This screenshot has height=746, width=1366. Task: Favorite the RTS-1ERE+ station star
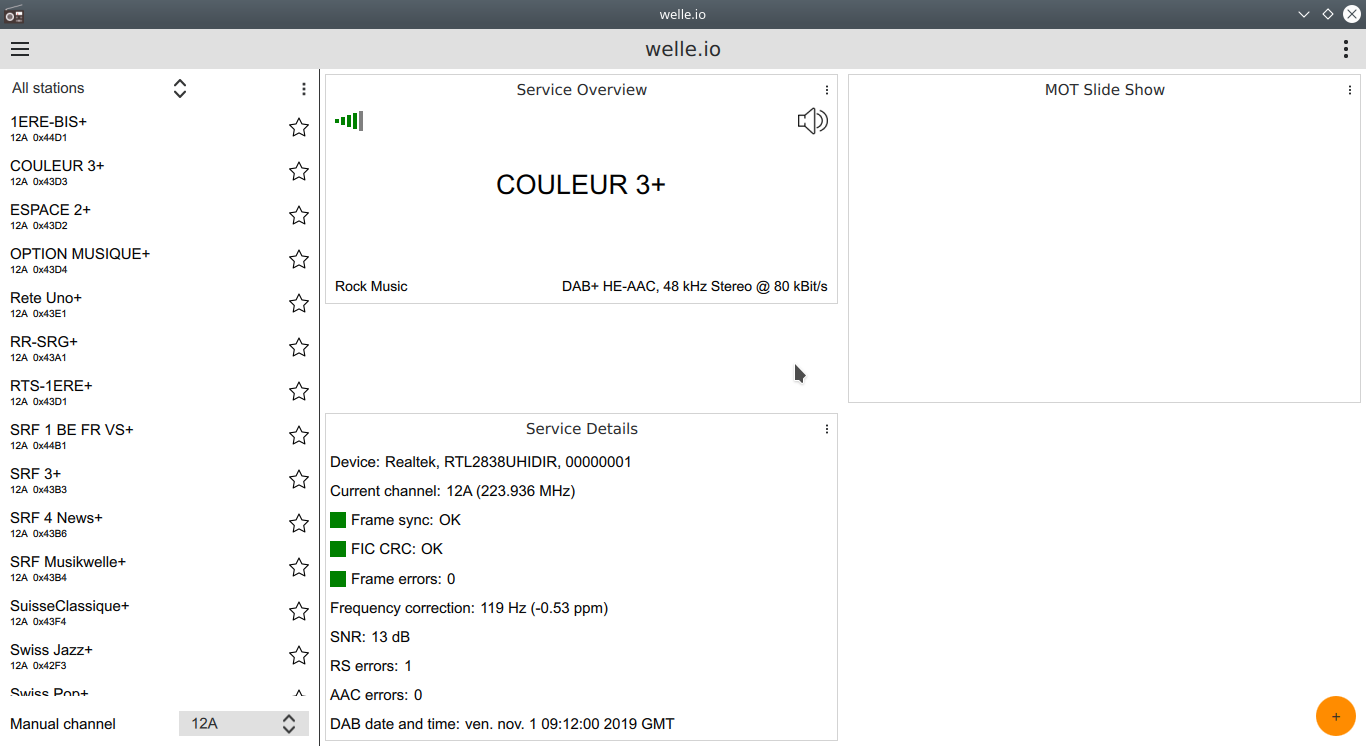(299, 391)
